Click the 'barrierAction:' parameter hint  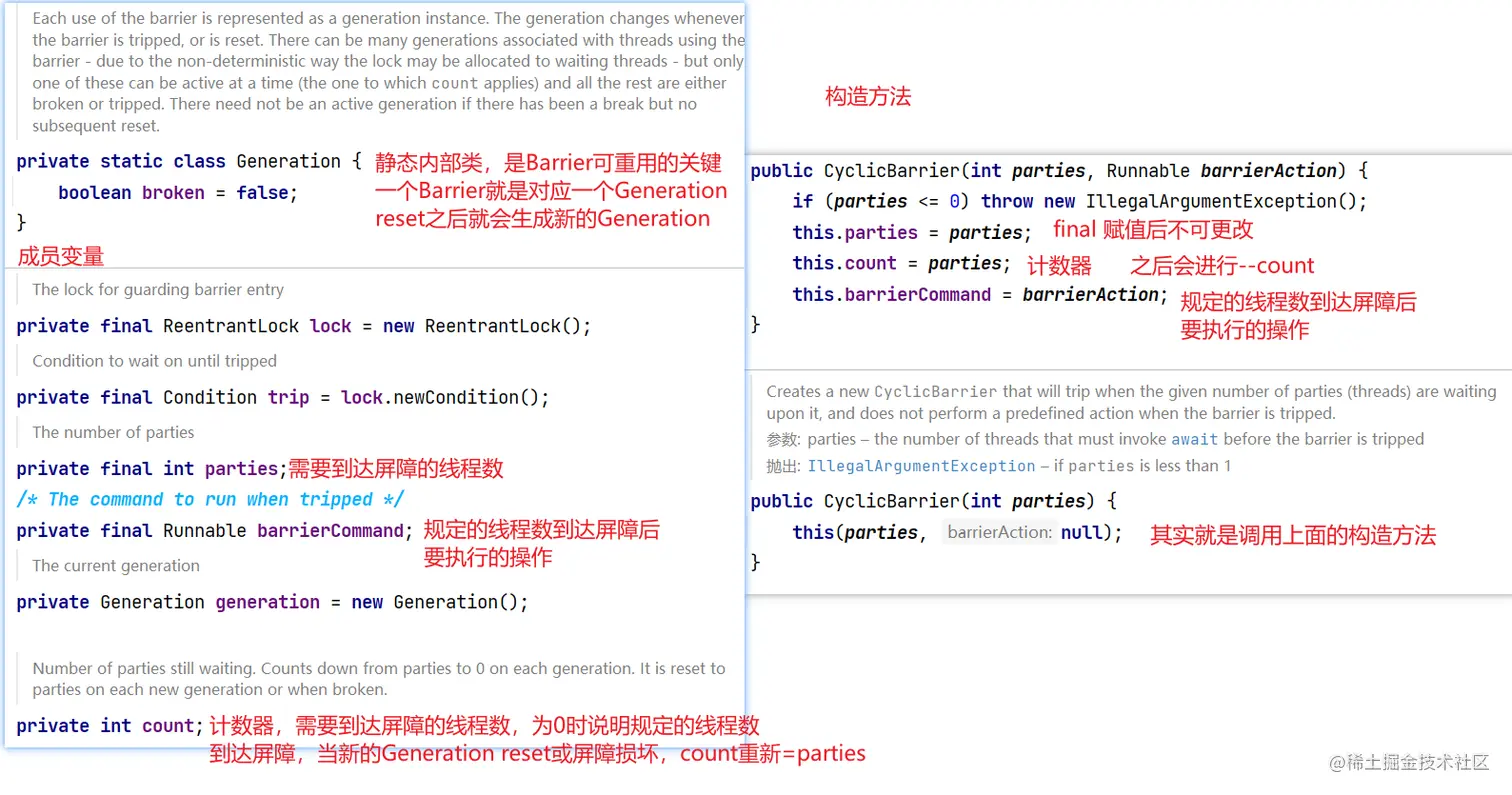point(1000,533)
